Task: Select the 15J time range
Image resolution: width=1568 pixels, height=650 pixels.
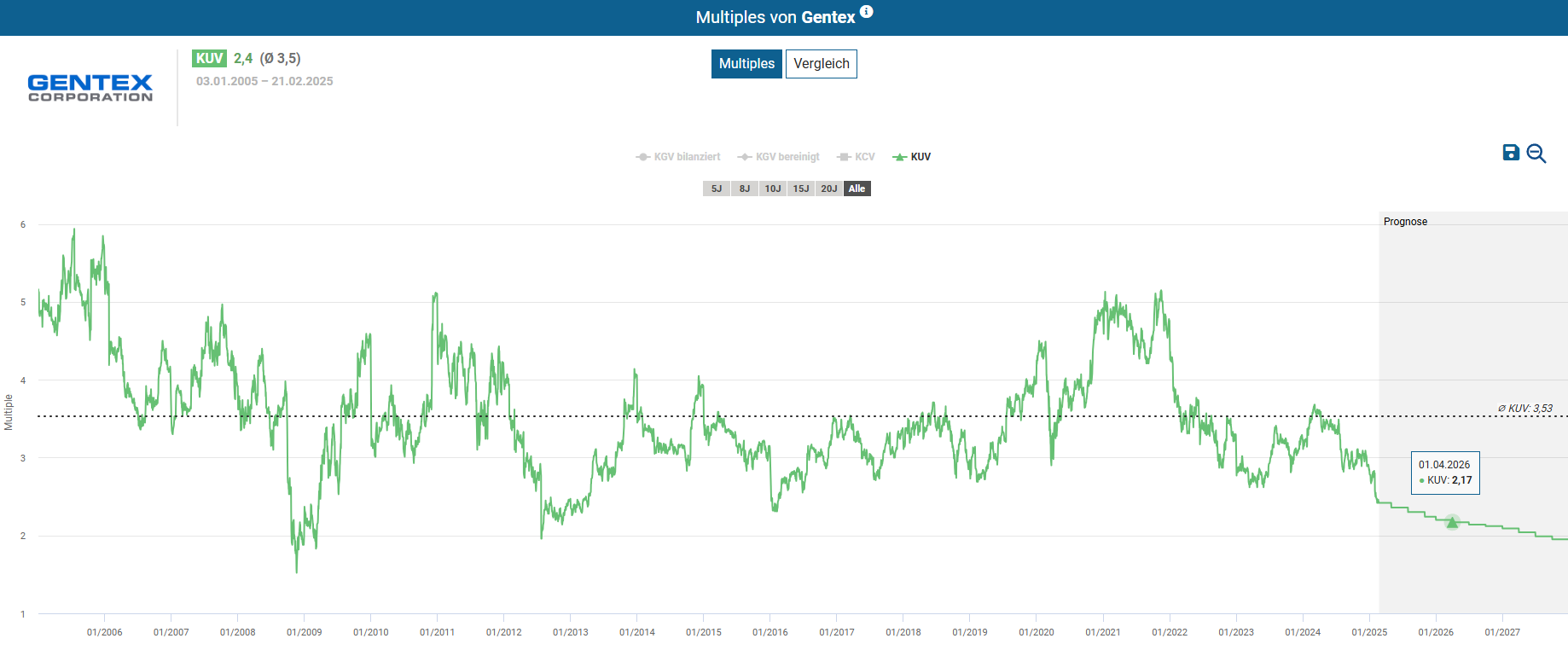Action: pyautogui.click(x=801, y=189)
